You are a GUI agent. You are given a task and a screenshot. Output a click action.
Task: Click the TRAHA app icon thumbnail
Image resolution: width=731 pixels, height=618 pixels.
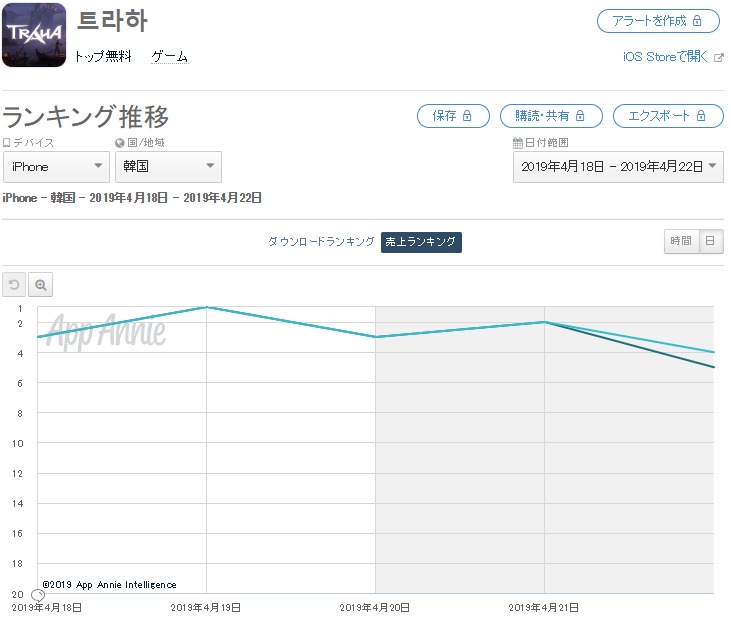pos(34,35)
